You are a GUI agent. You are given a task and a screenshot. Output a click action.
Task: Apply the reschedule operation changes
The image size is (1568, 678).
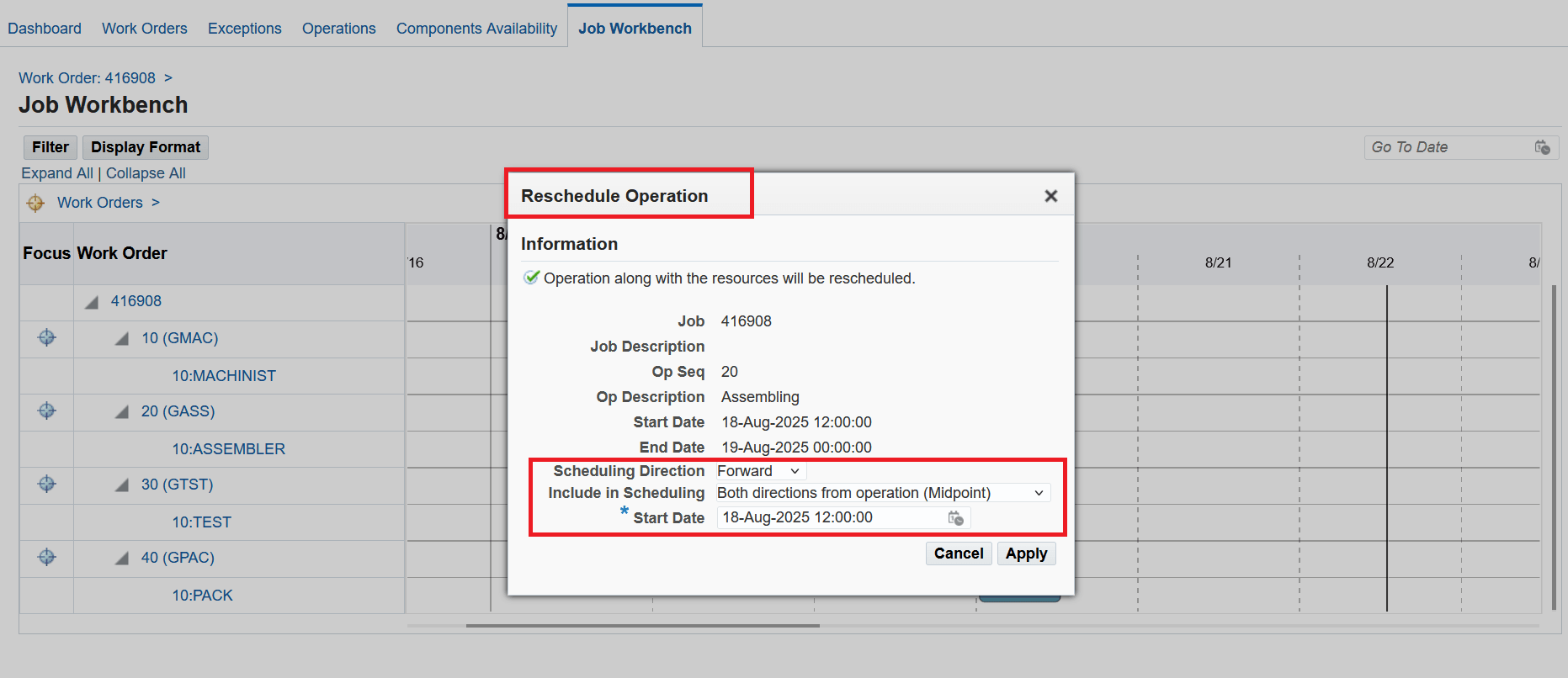(x=1026, y=554)
